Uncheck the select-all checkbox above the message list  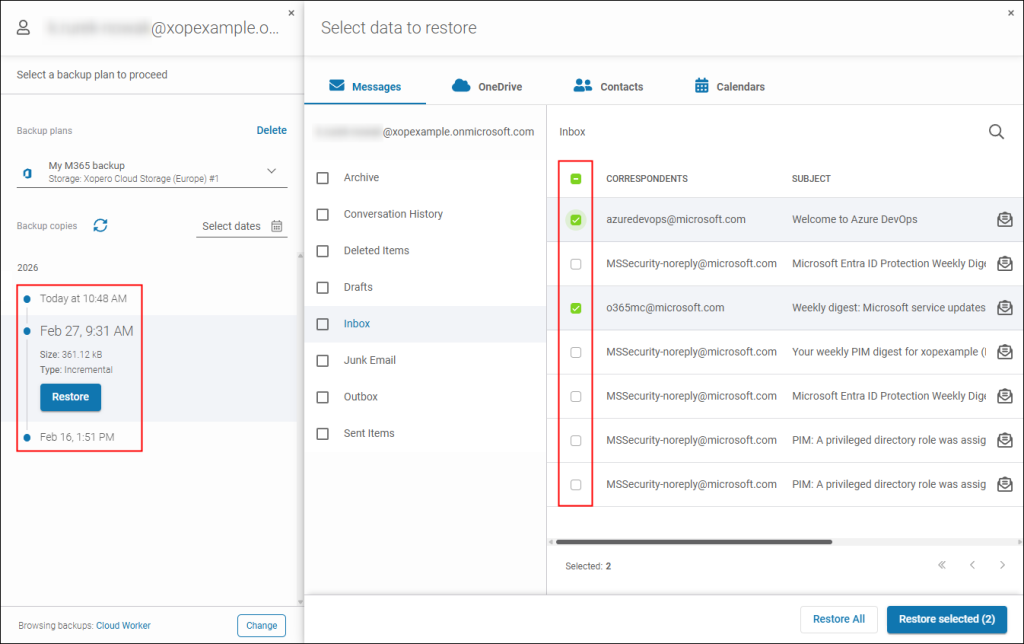coord(575,178)
